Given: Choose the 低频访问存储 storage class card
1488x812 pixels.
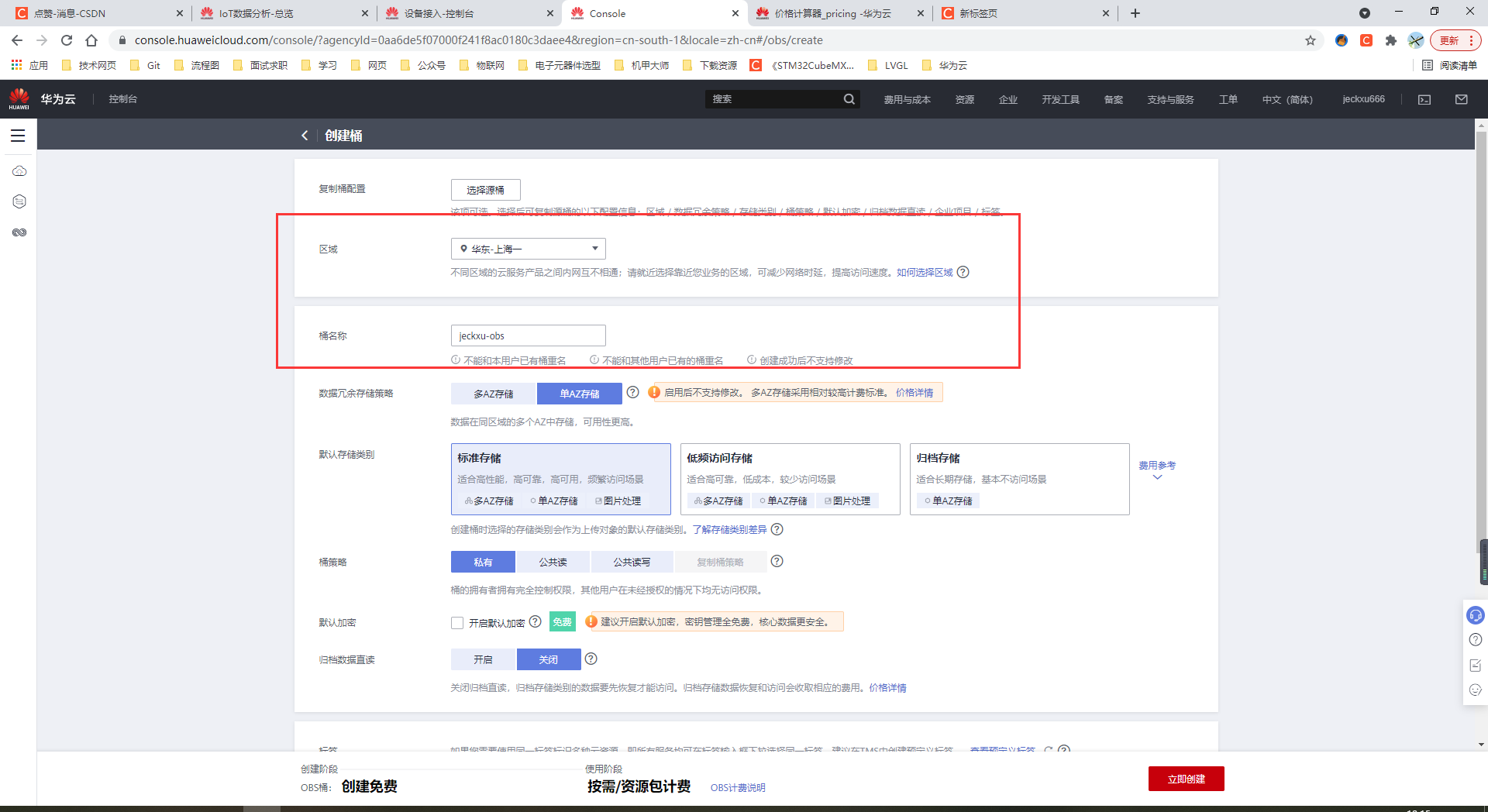Looking at the screenshot, I should 790,479.
